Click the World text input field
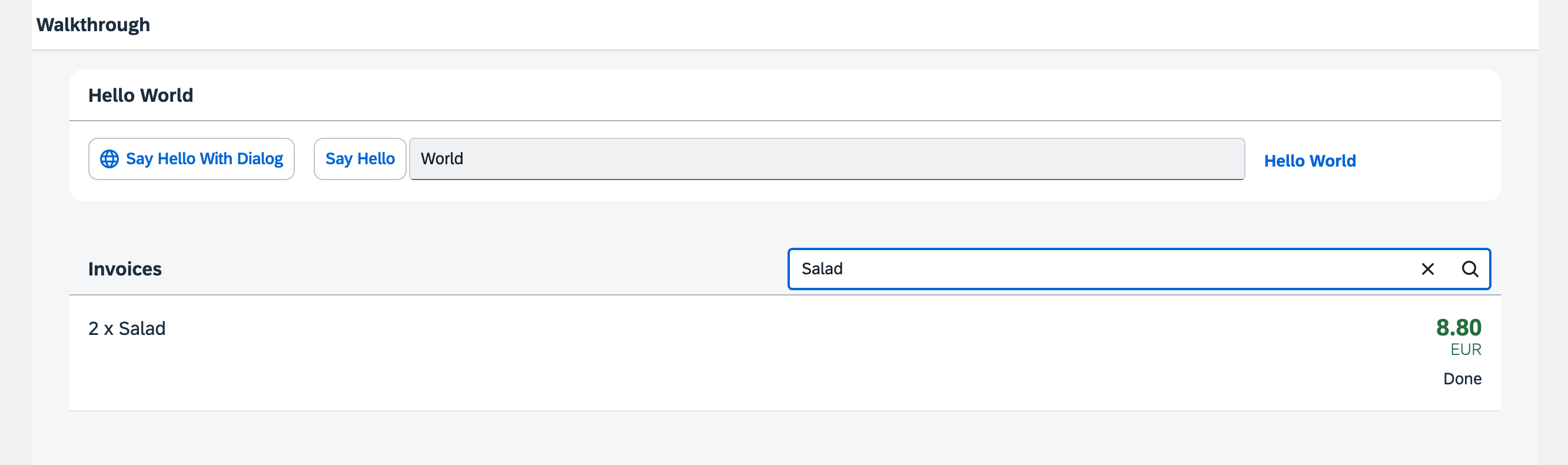The width and height of the screenshot is (1568, 465). tap(826, 159)
